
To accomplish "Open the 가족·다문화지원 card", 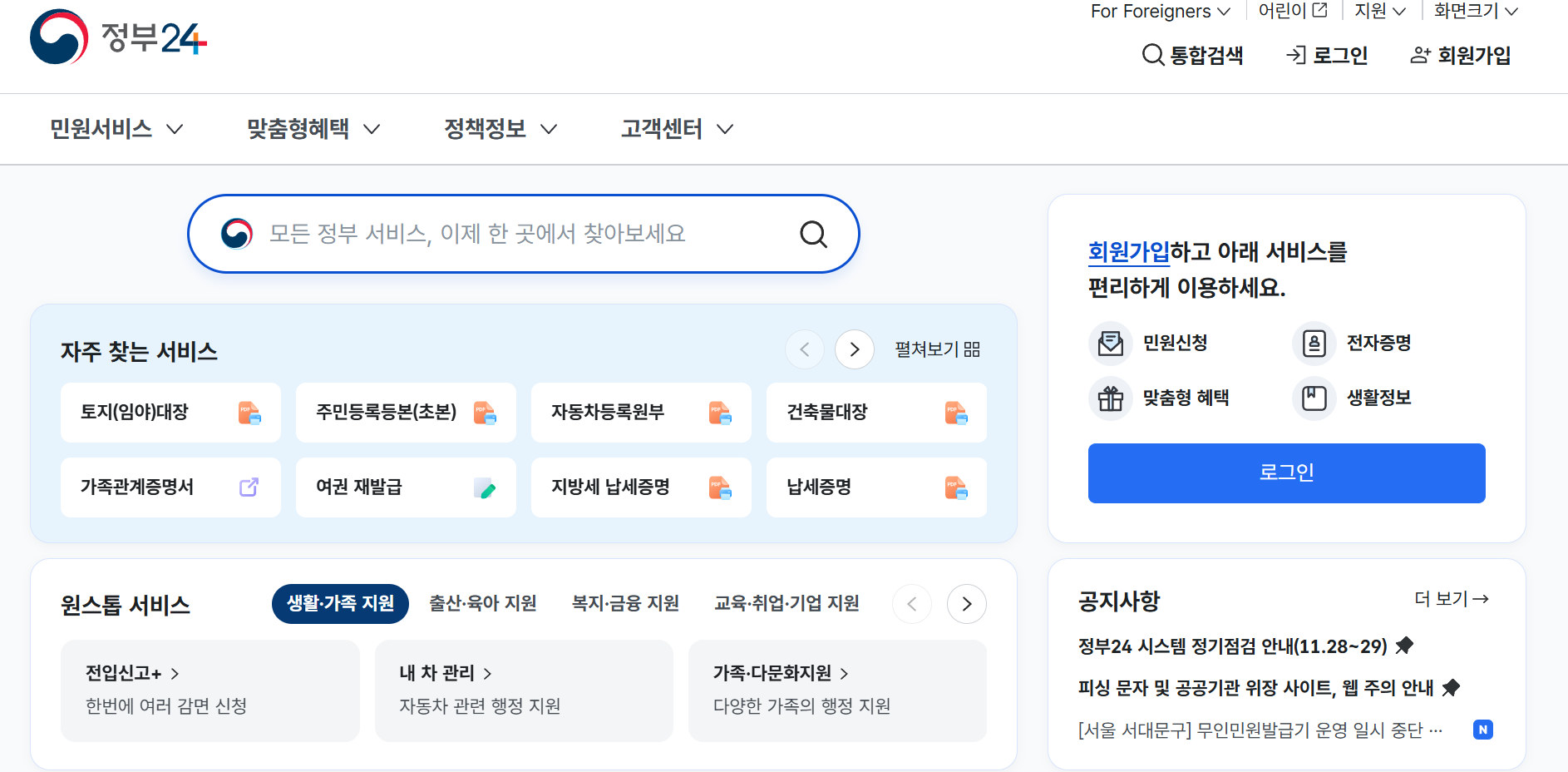I will pyautogui.click(x=837, y=690).
